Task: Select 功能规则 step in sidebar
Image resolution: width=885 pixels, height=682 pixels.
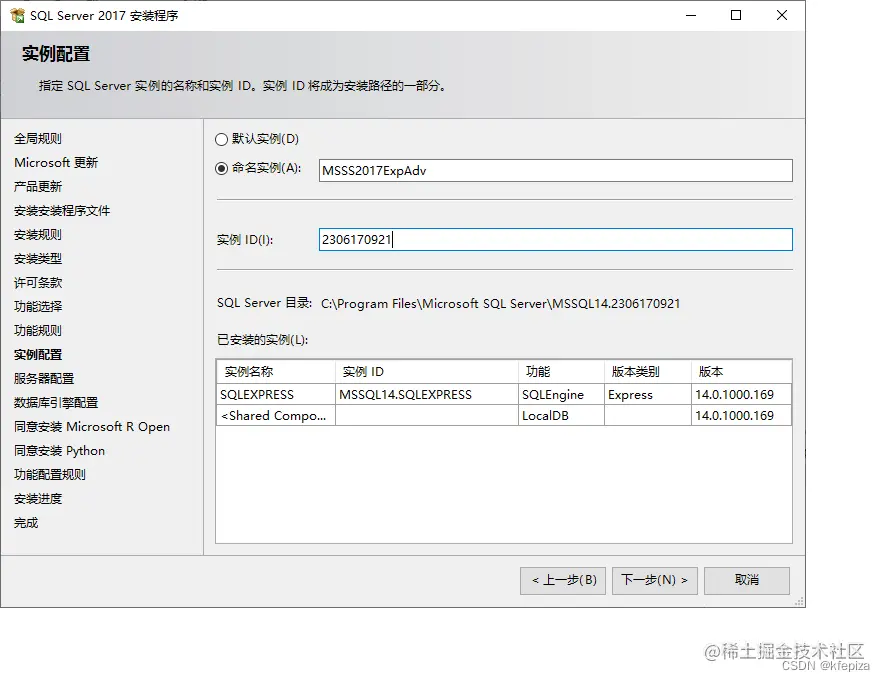Action: coord(38,330)
